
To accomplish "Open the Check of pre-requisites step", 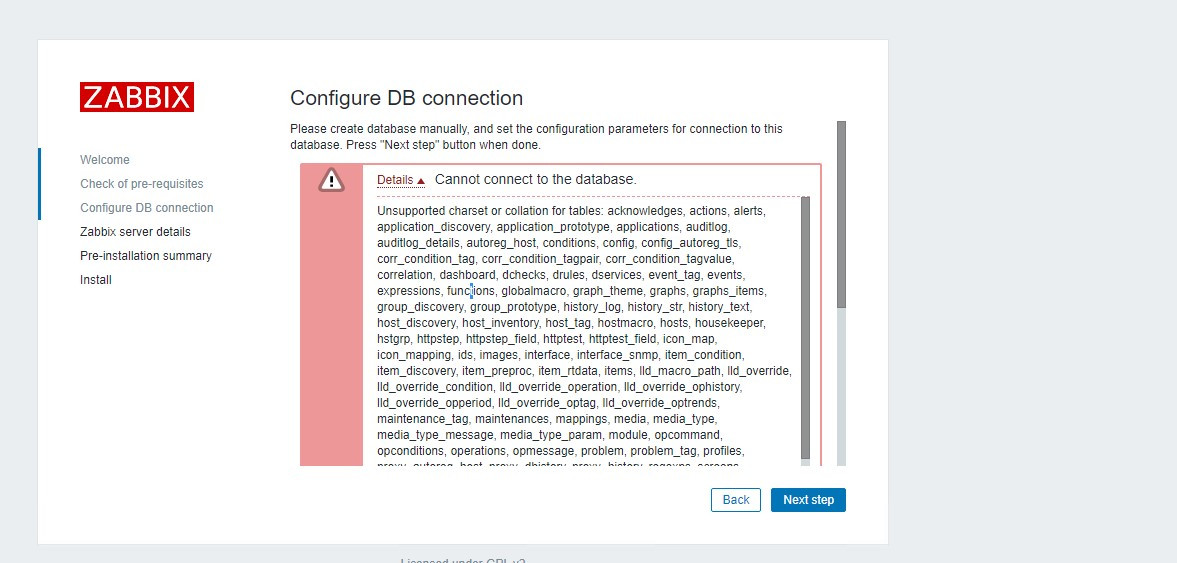I will click(x=141, y=184).
